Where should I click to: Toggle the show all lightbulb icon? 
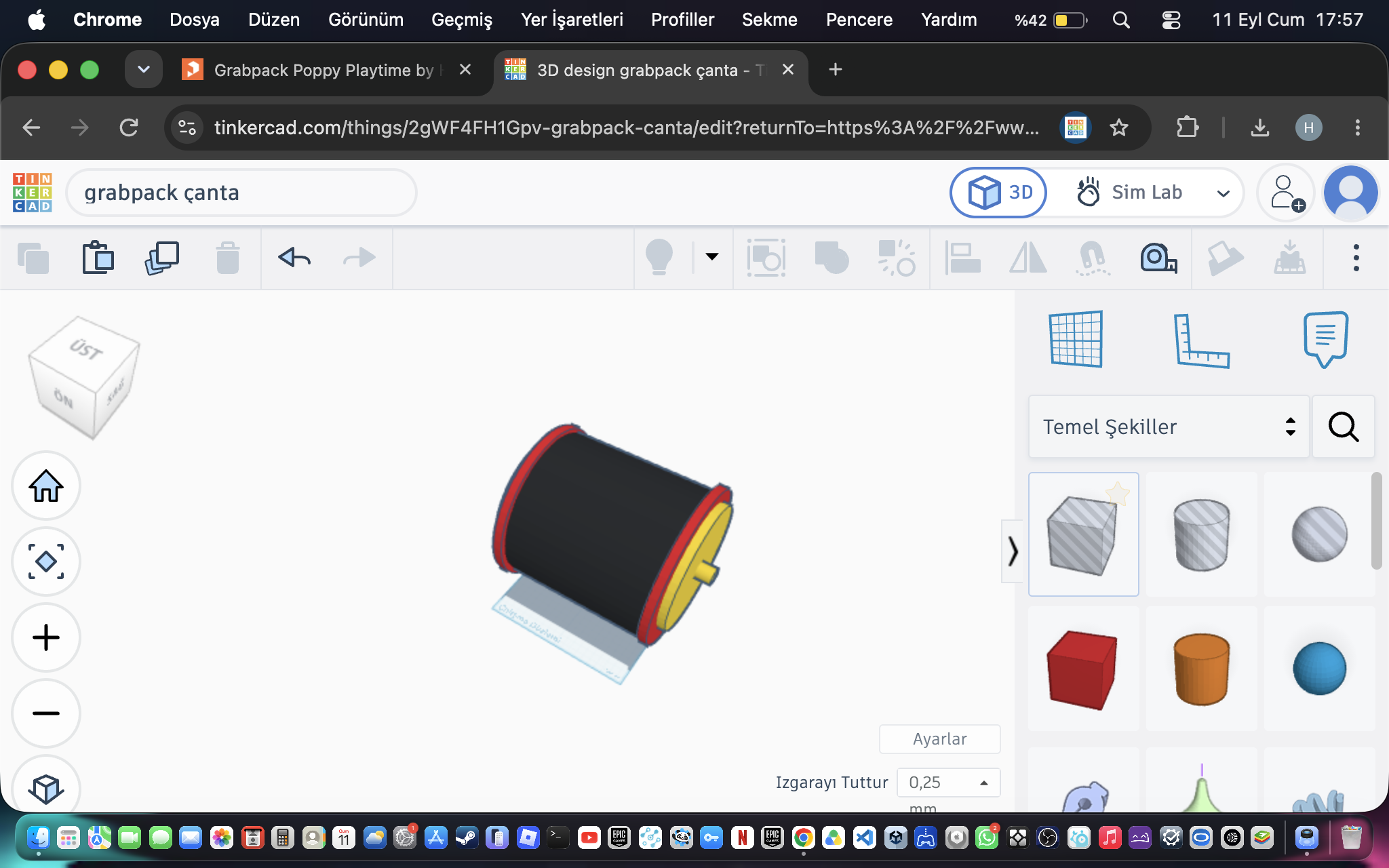coord(659,257)
